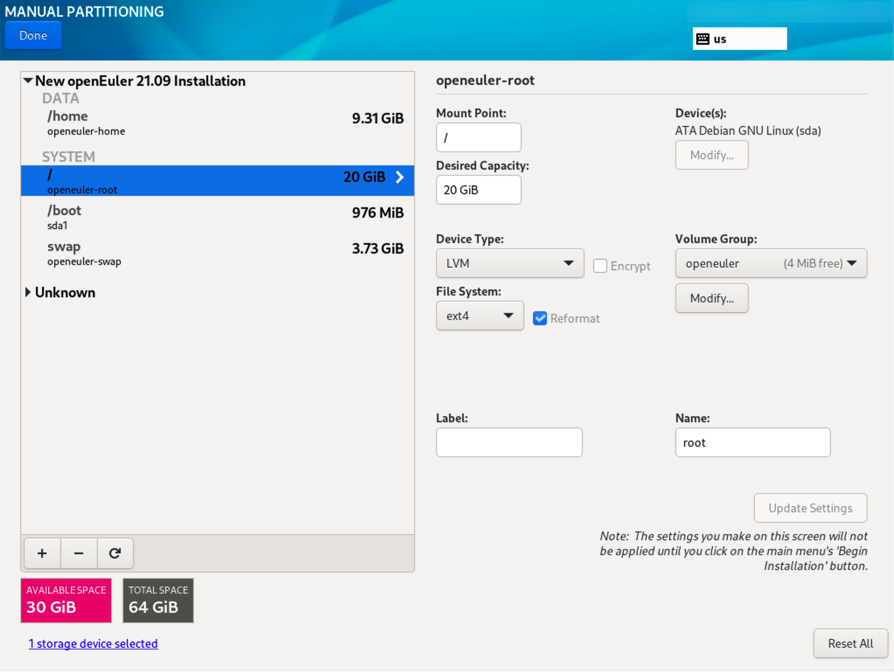Reload storage configuration with refresh icon
894x672 pixels.
coord(115,553)
